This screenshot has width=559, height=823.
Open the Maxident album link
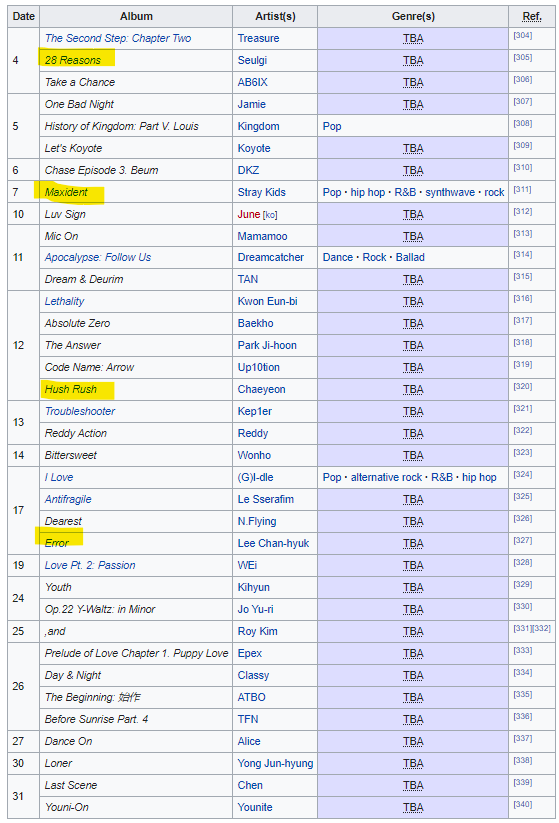(x=66, y=192)
